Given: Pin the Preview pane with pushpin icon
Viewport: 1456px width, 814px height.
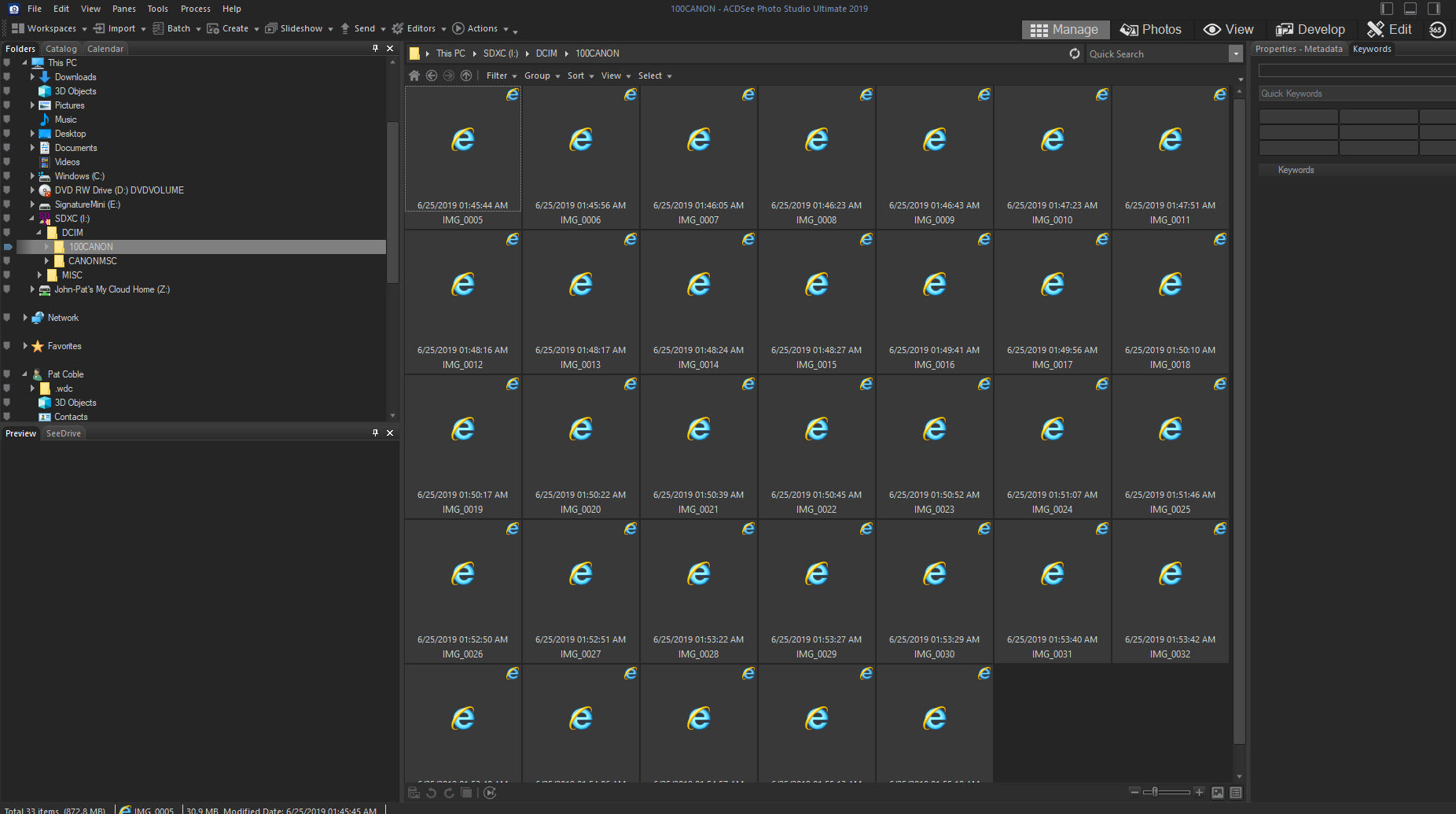Looking at the screenshot, I should (375, 433).
